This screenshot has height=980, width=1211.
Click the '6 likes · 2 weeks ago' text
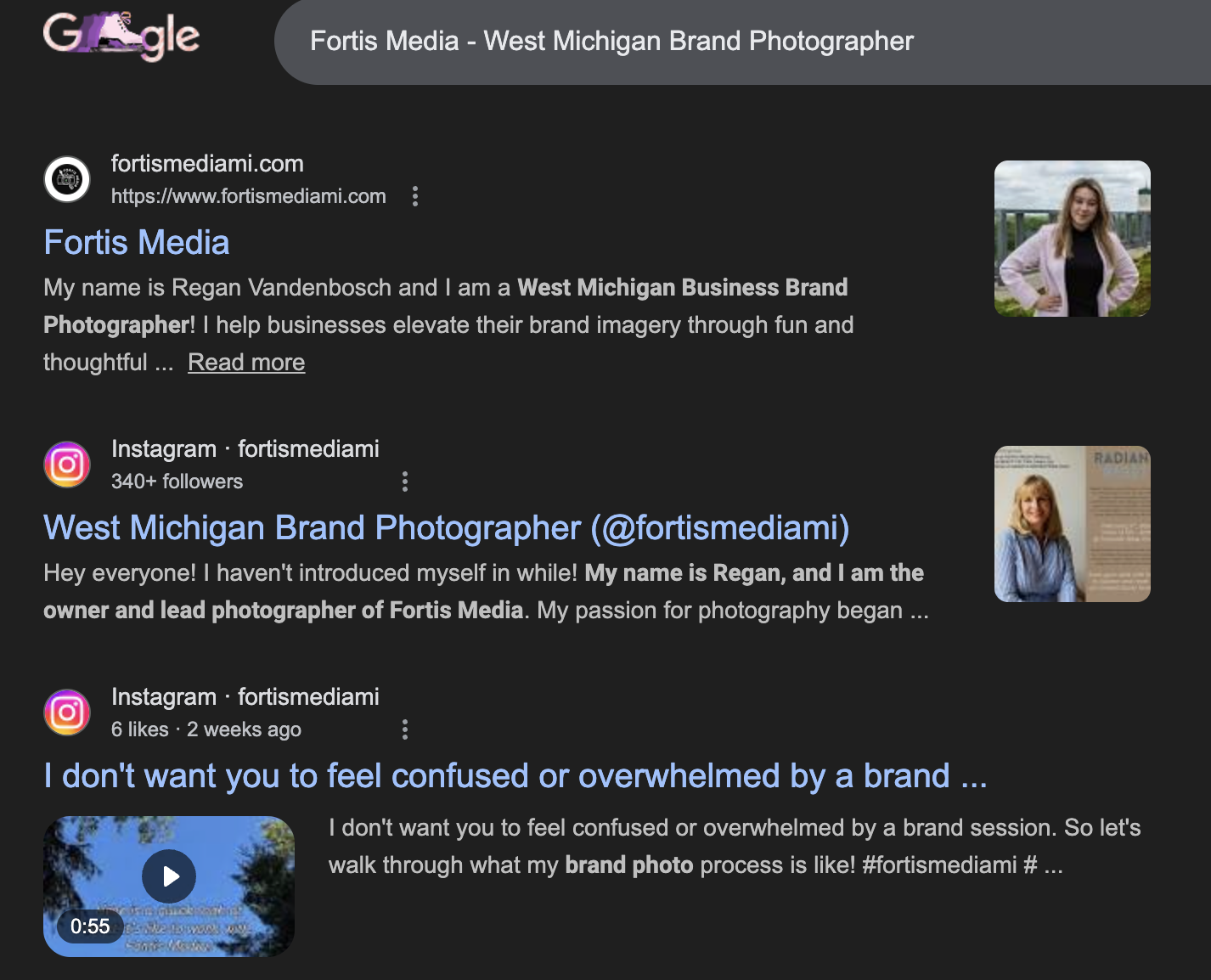pyautogui.click(x=206, y=729)
